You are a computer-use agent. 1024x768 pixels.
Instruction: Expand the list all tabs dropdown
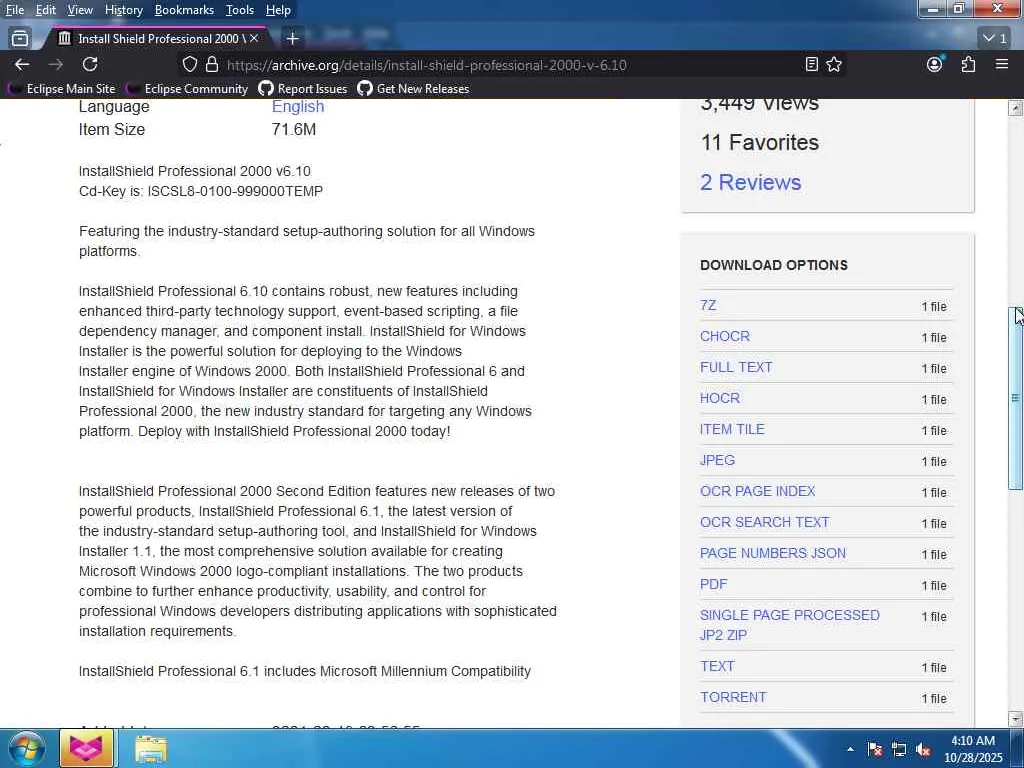pos(996,39)
